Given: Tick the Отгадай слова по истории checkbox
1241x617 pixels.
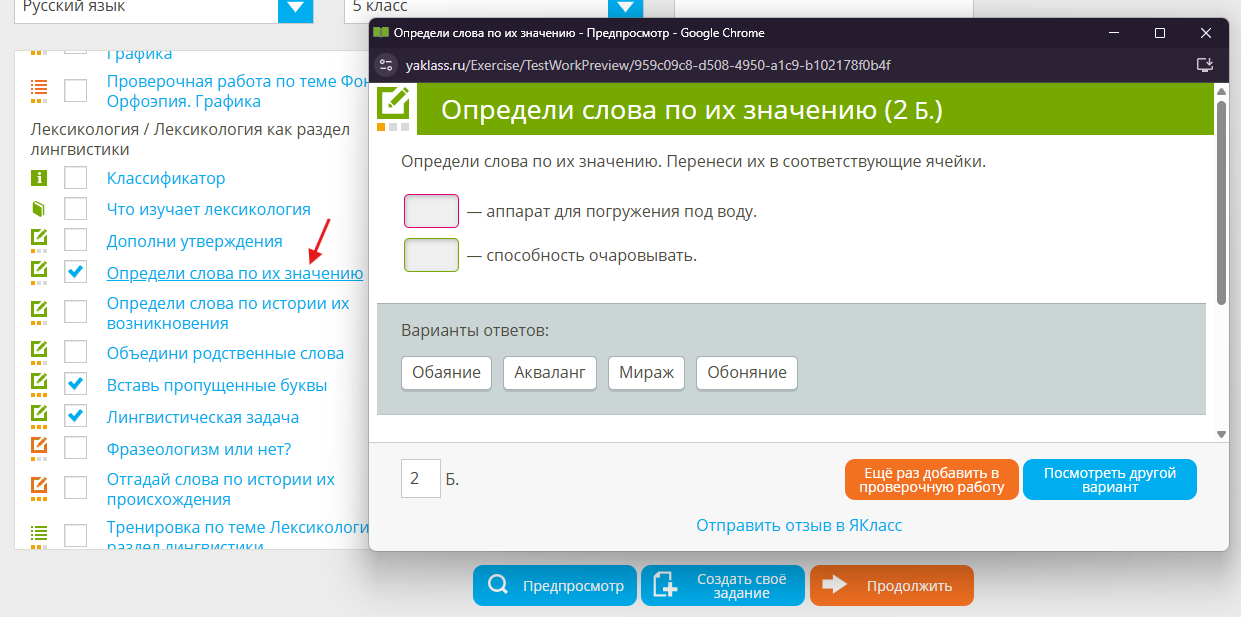Looking at the screenshot, I should point(76,488).
